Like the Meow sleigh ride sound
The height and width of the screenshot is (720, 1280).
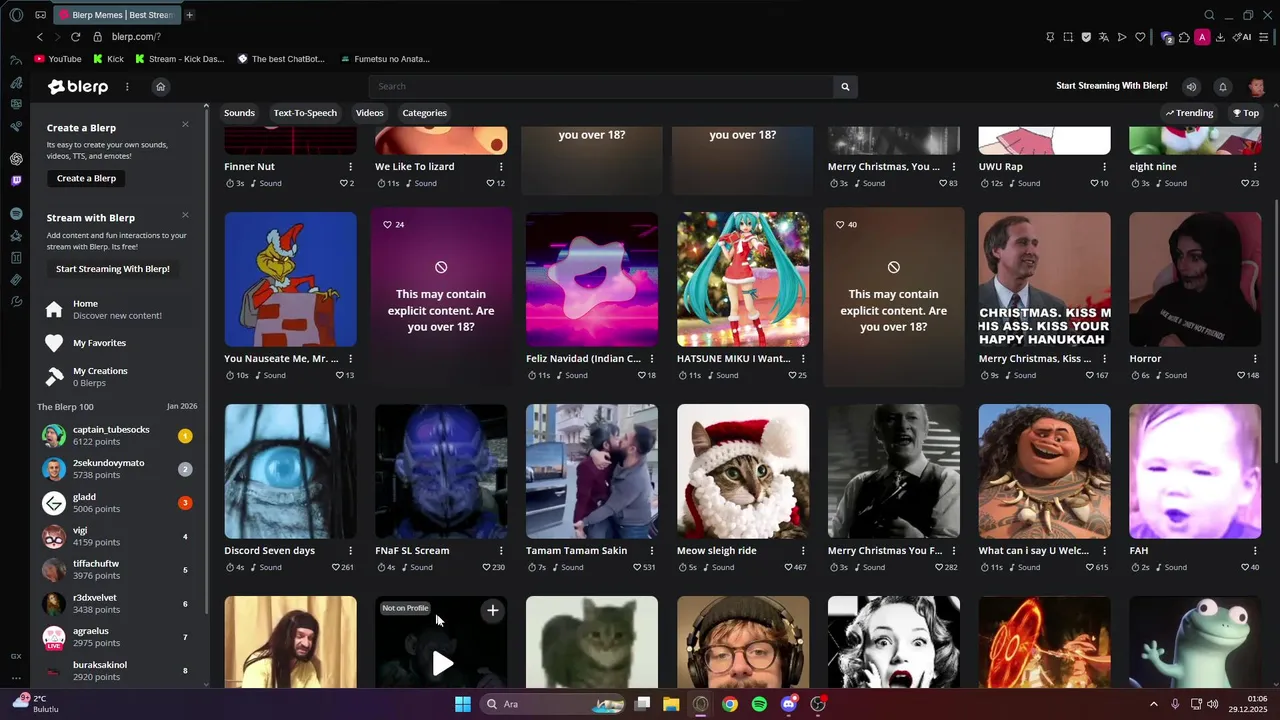click(x=789, y=567)
